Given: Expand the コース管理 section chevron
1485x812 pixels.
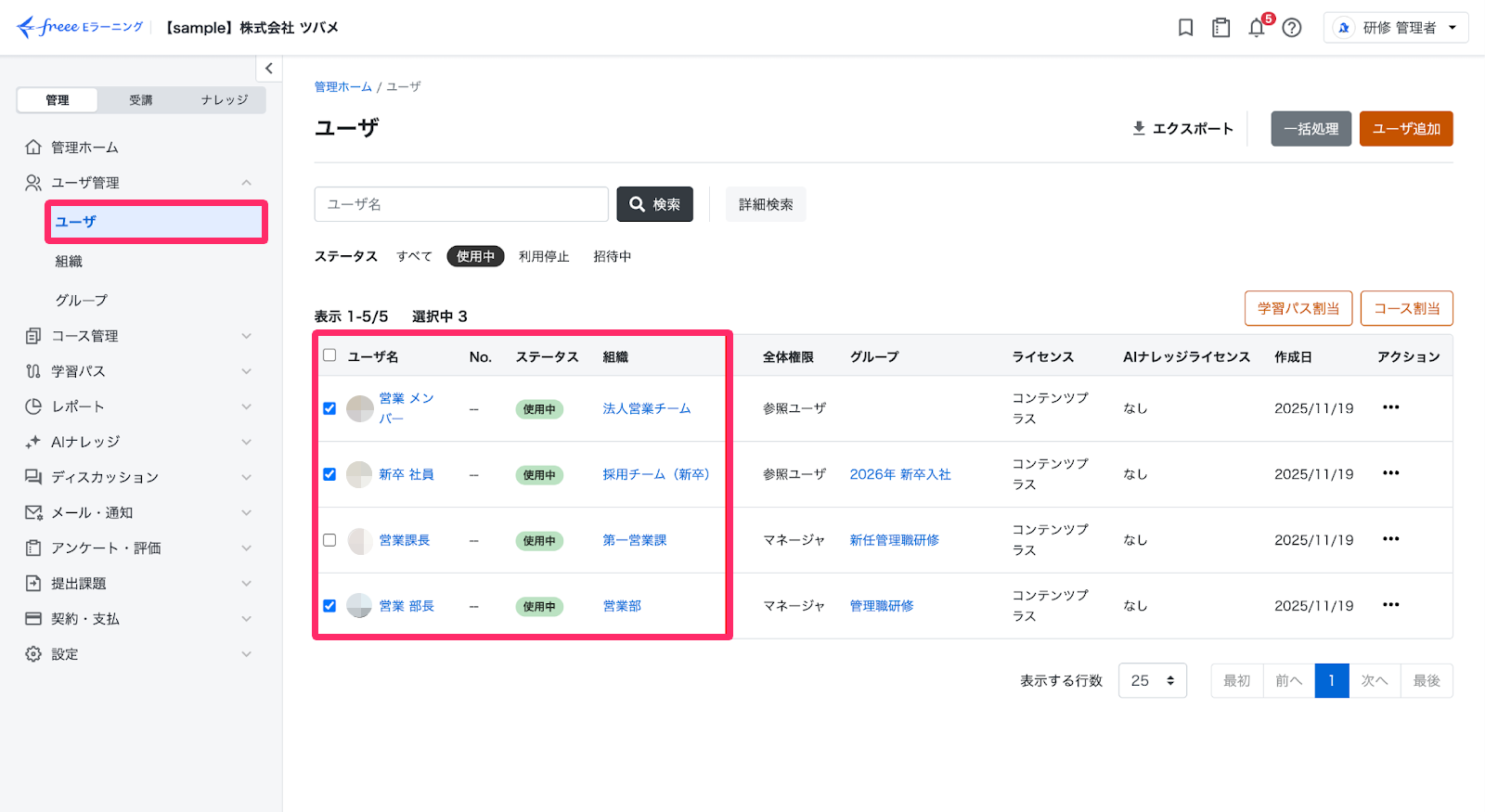Looking at the screenshot, I should pyautogui.click(x=247, y=336).
